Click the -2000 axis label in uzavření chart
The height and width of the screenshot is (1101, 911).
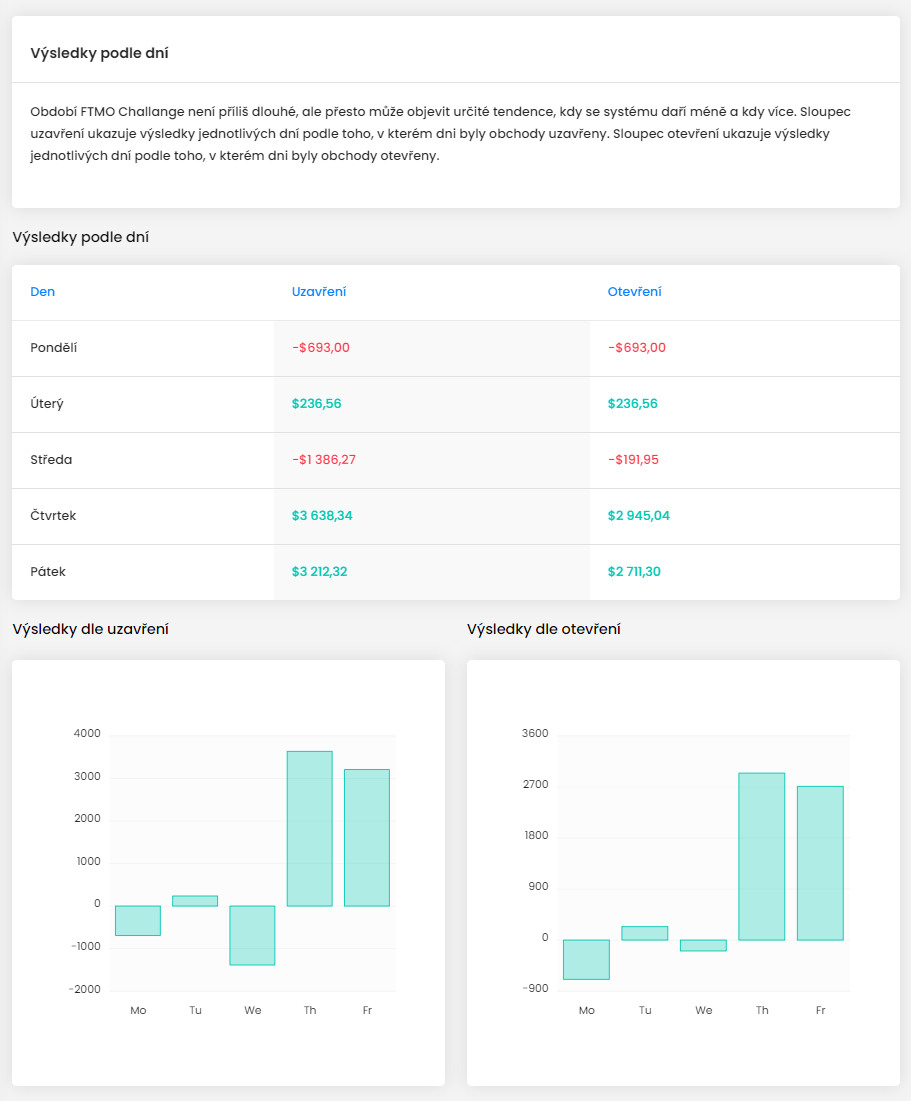point(84,989)
